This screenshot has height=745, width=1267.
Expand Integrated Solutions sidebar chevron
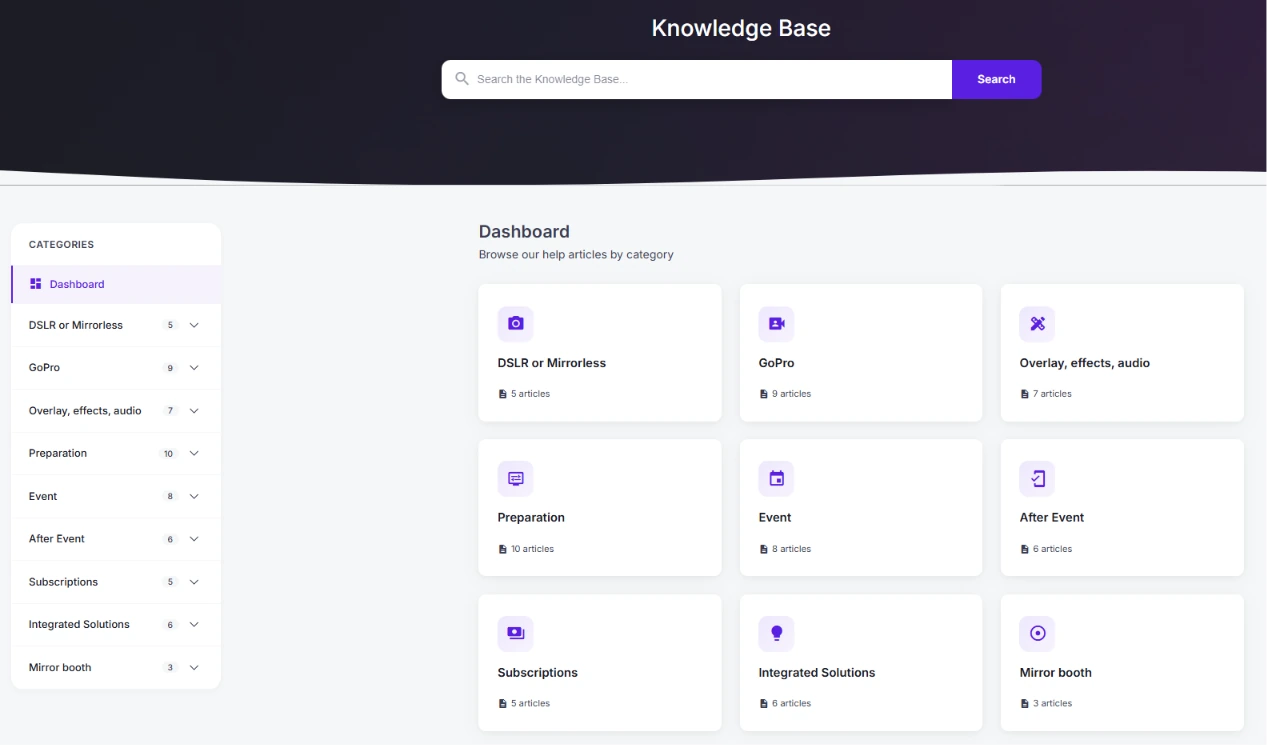point(194,624)
